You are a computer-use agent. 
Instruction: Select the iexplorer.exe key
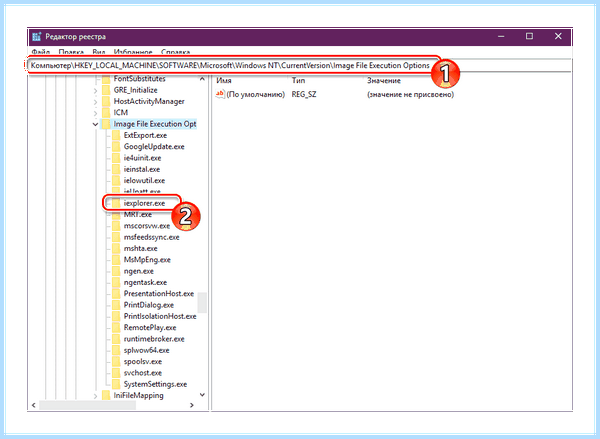click(144, 203)
